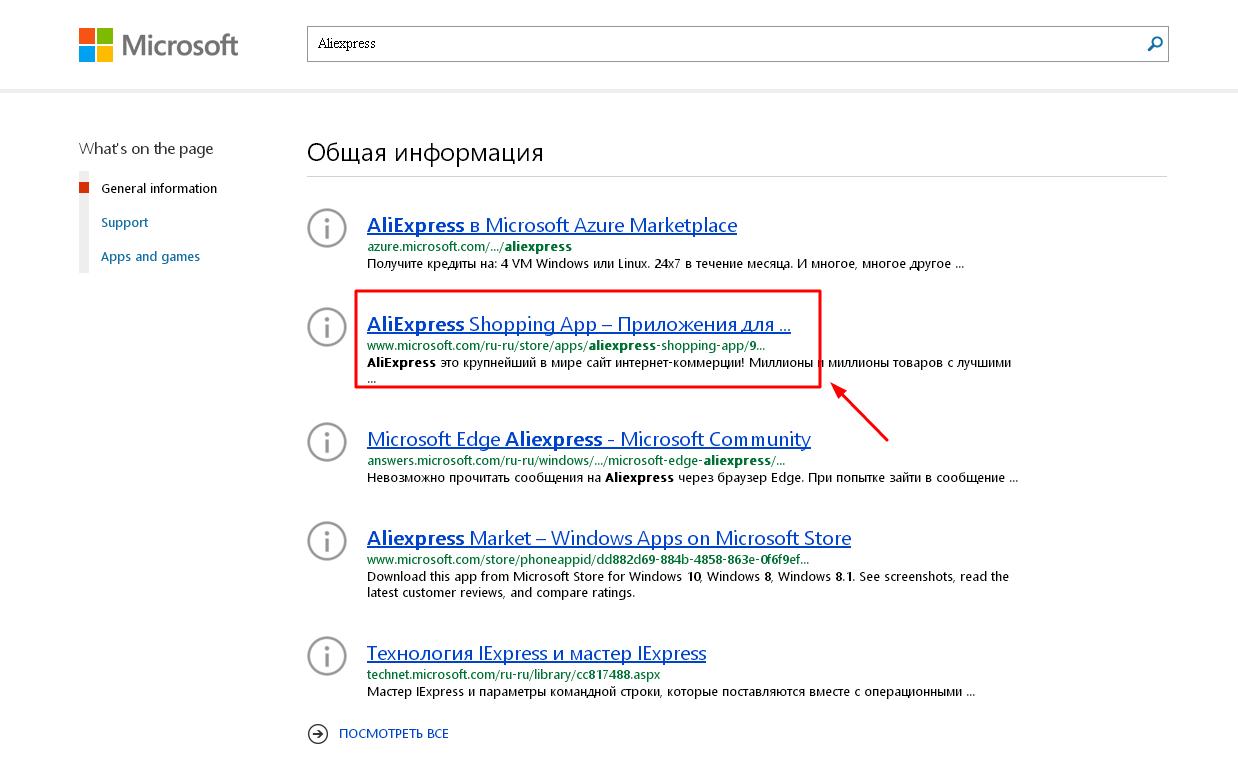
Task: Select General information in page navigation
Action: tap(159, 188)
